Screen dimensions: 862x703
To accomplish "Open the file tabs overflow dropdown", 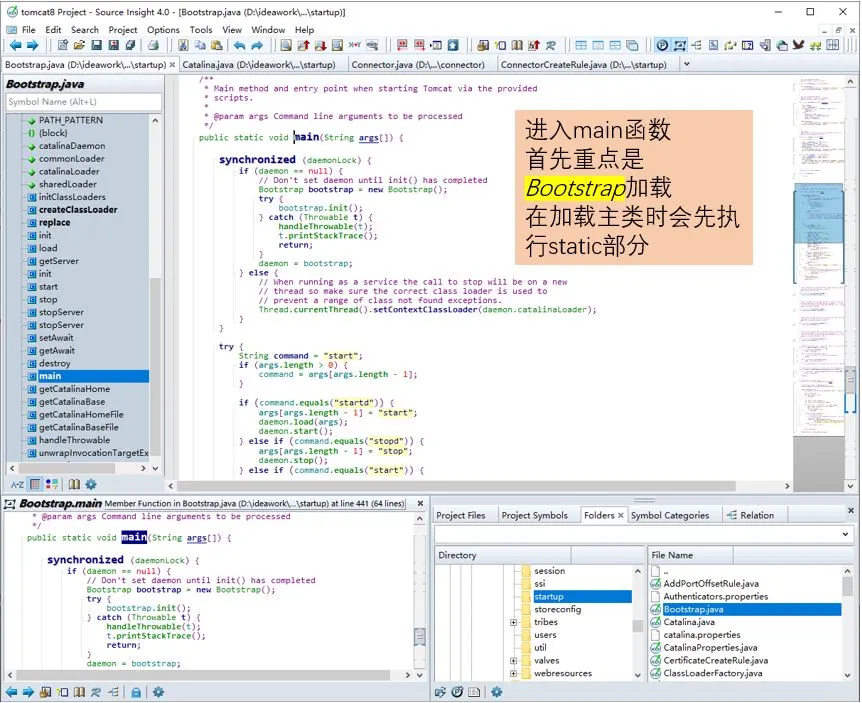I will [x=686, y=64].
